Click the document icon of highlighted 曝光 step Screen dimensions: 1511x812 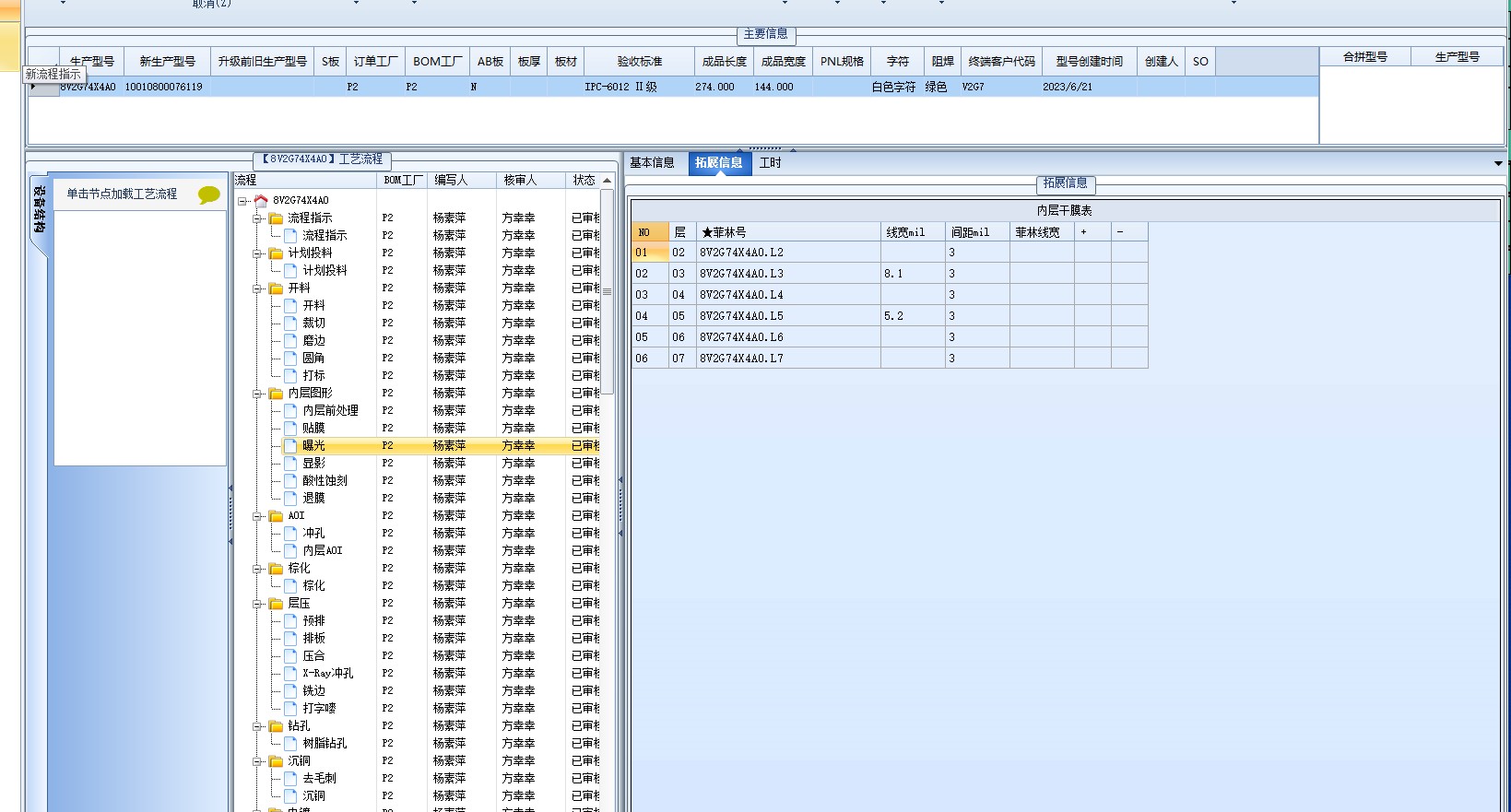290,445
